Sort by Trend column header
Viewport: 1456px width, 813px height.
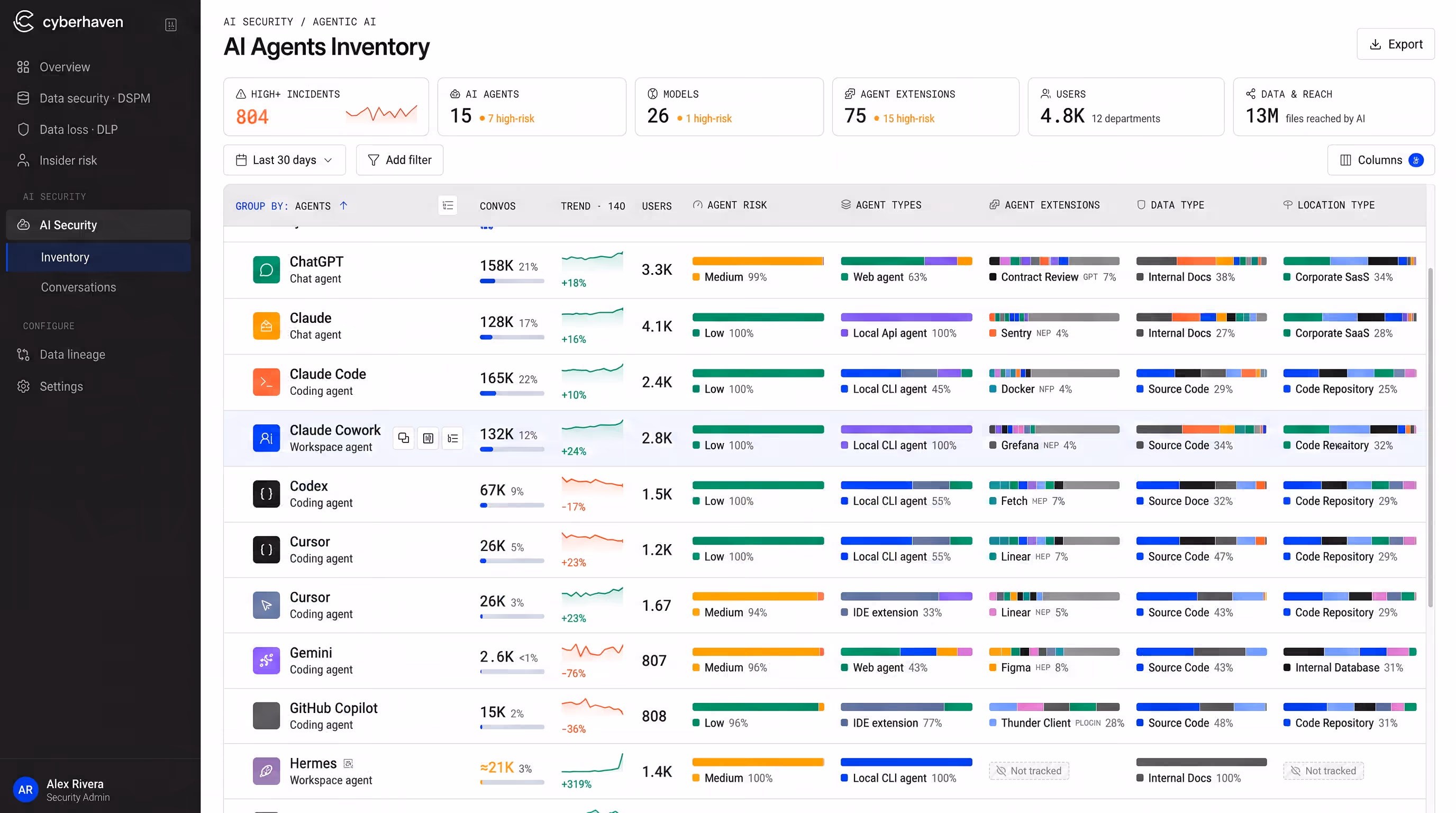point(593,206)
